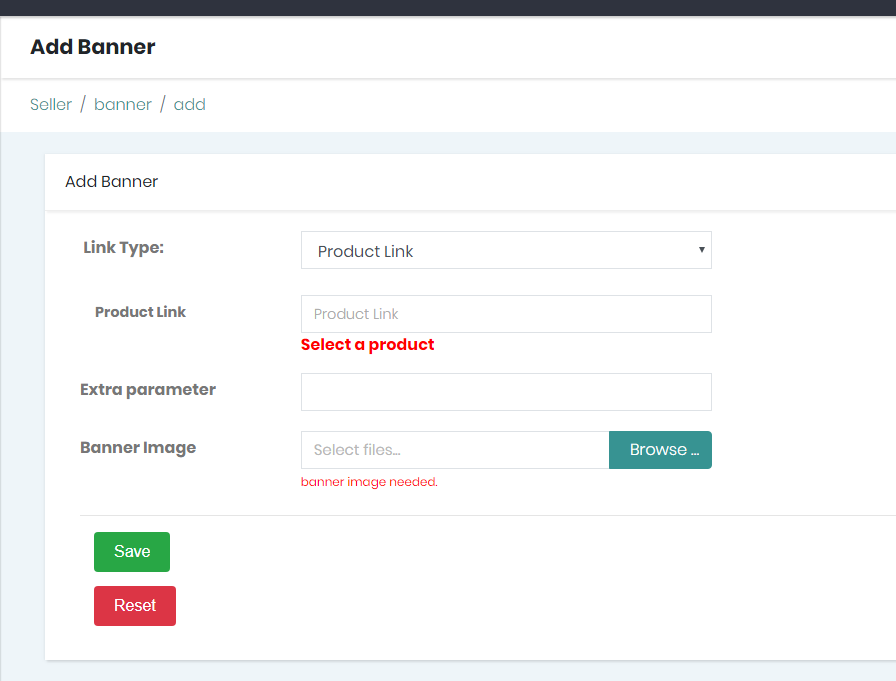Click the 'Select a product' error message

(x=367, y=344)
